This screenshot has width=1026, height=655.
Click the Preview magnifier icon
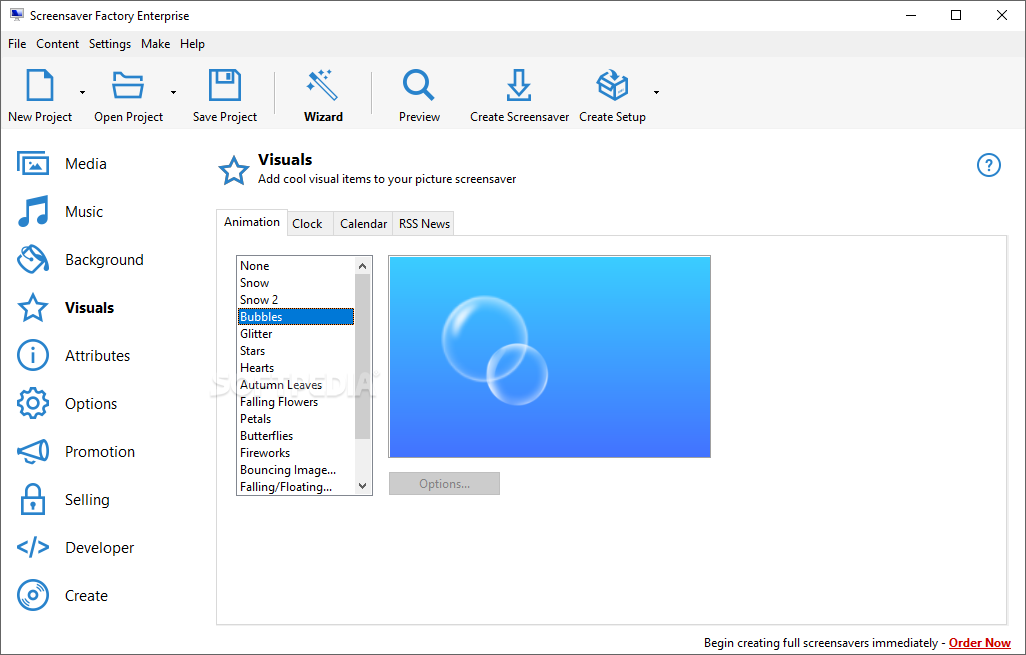pyautogui.click(x=419, y=85)
